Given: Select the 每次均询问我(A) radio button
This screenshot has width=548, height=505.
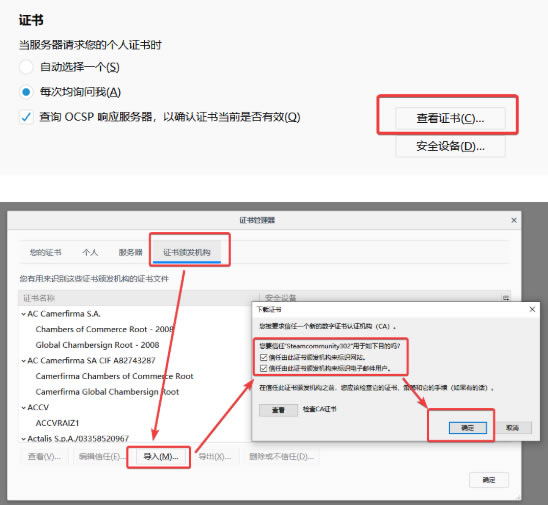Looking at the screenshot, I should tap(26, 92).
